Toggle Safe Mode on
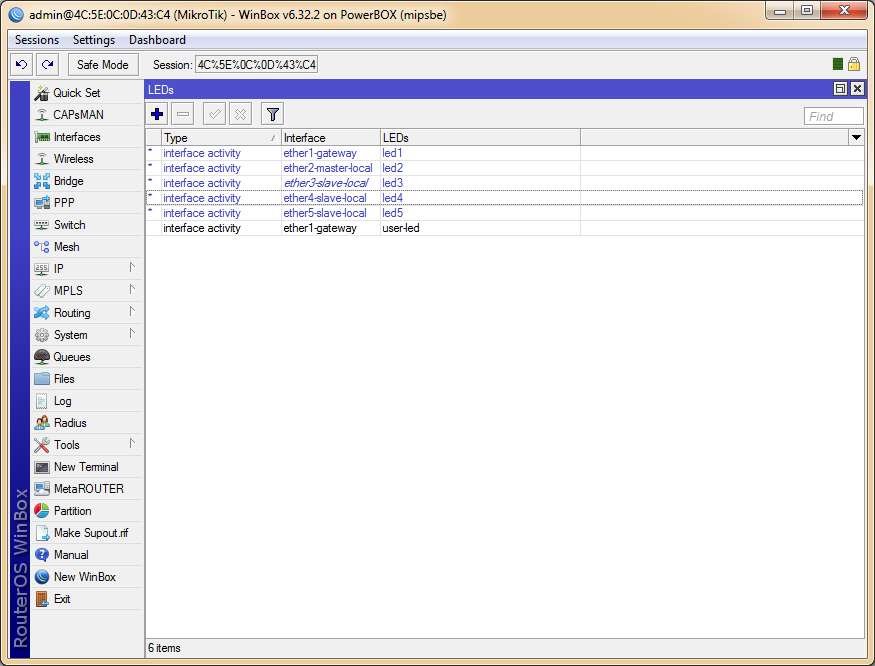The height and width of the screenshot is (666, 875). 102,65
